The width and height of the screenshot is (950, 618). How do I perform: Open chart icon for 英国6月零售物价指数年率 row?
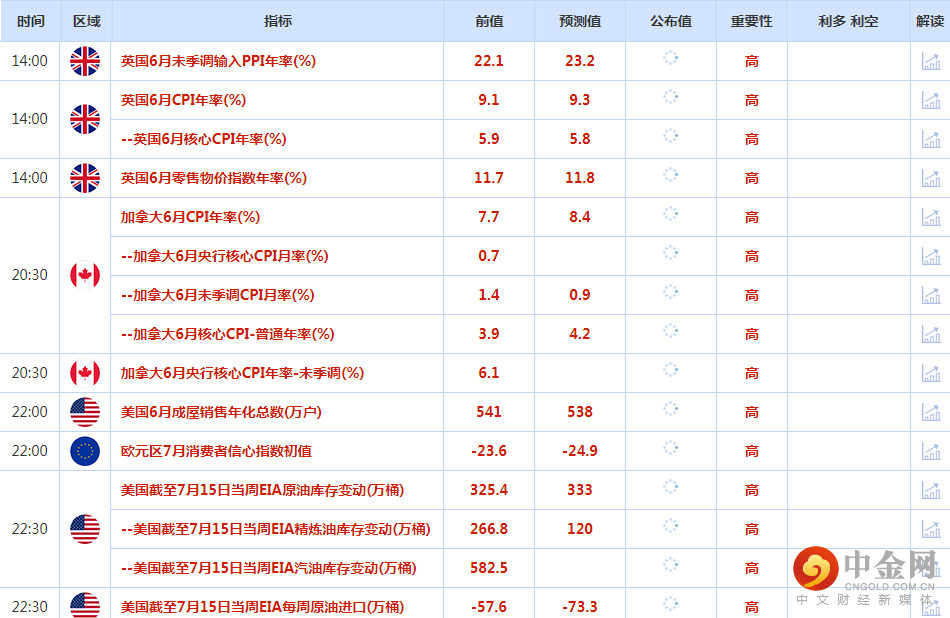(931, 178)
